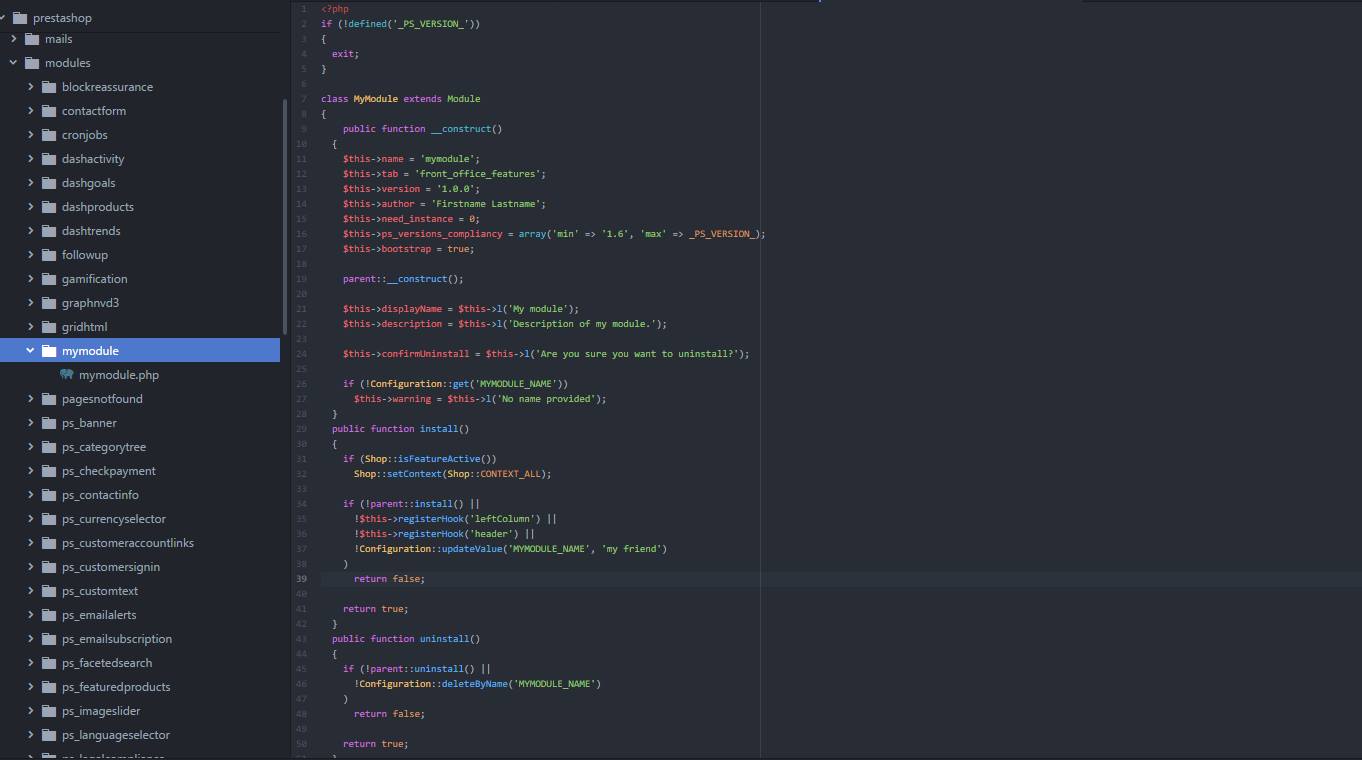Click the gridhtml folder icon
Image resolution: width=1362 pixels, height=760 pixels.
[49, 327]
